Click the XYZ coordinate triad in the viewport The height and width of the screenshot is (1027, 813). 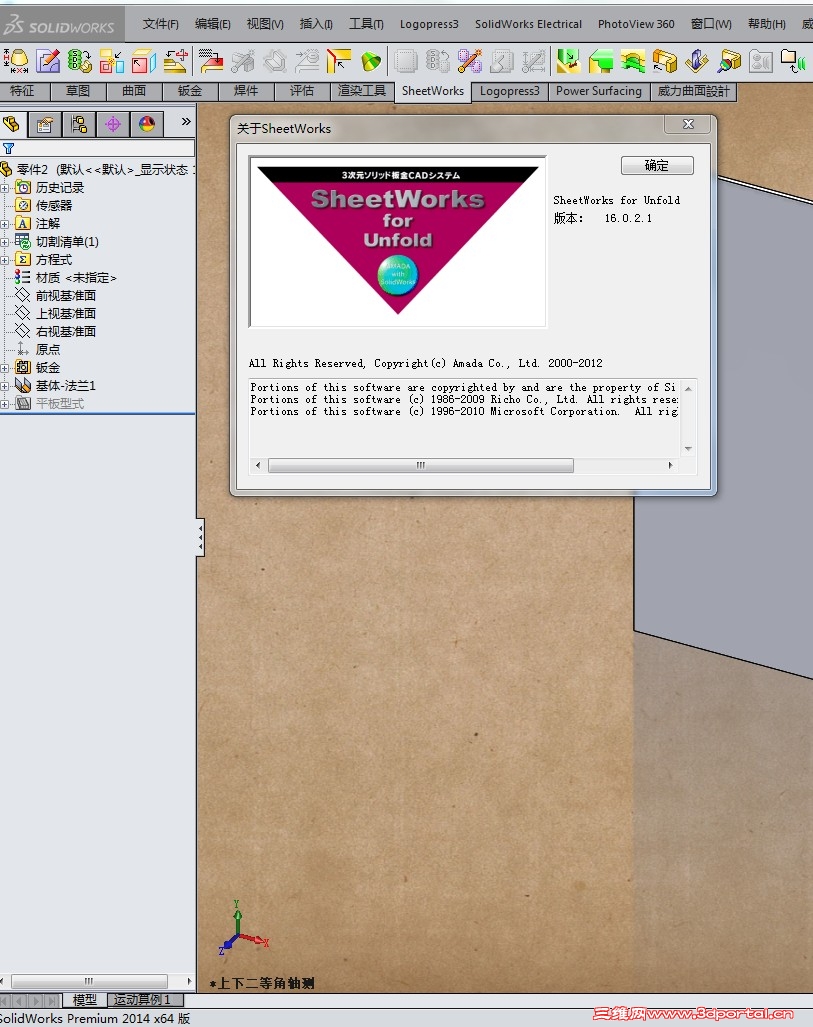(x=242, y=929)
